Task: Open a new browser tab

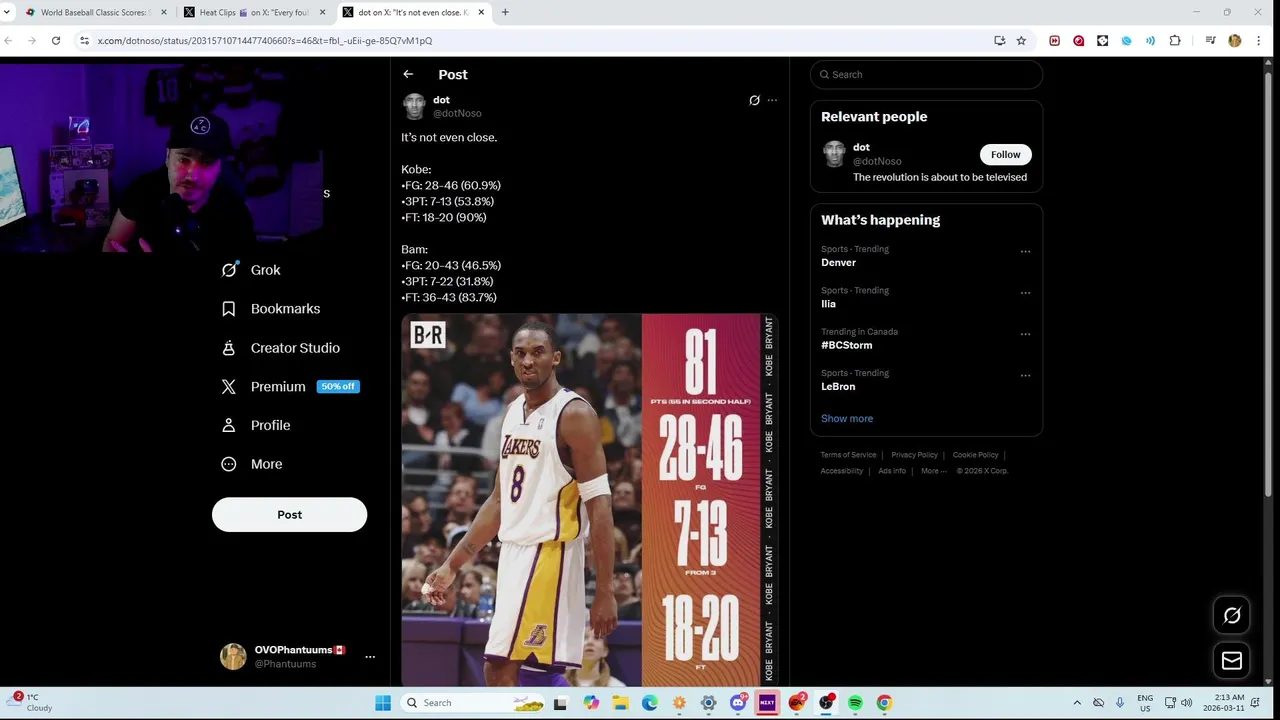Action: (505, 12)
